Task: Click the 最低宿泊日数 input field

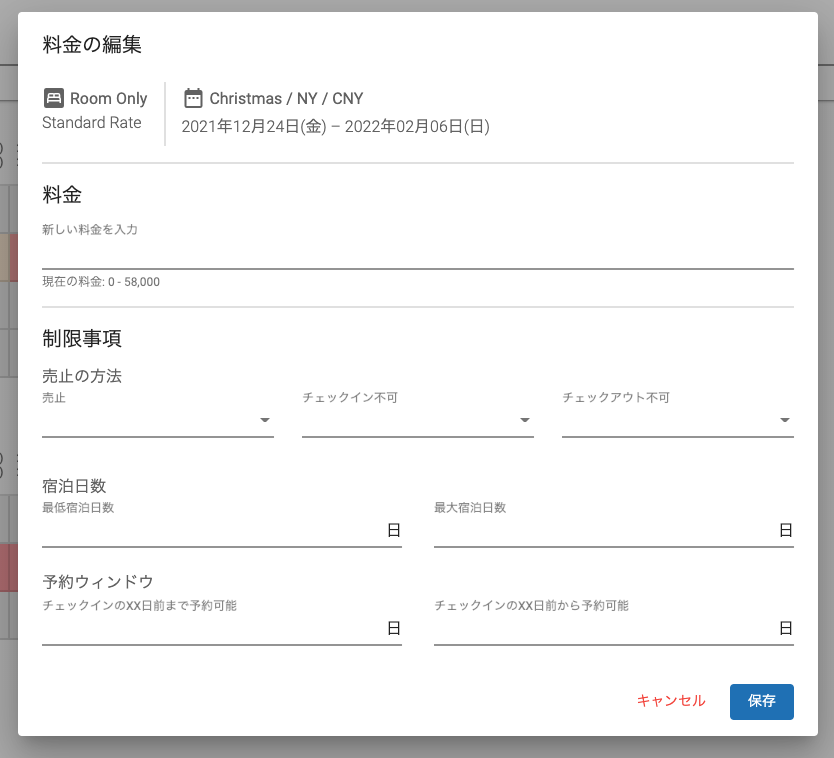Action: [x=212, y=531]
